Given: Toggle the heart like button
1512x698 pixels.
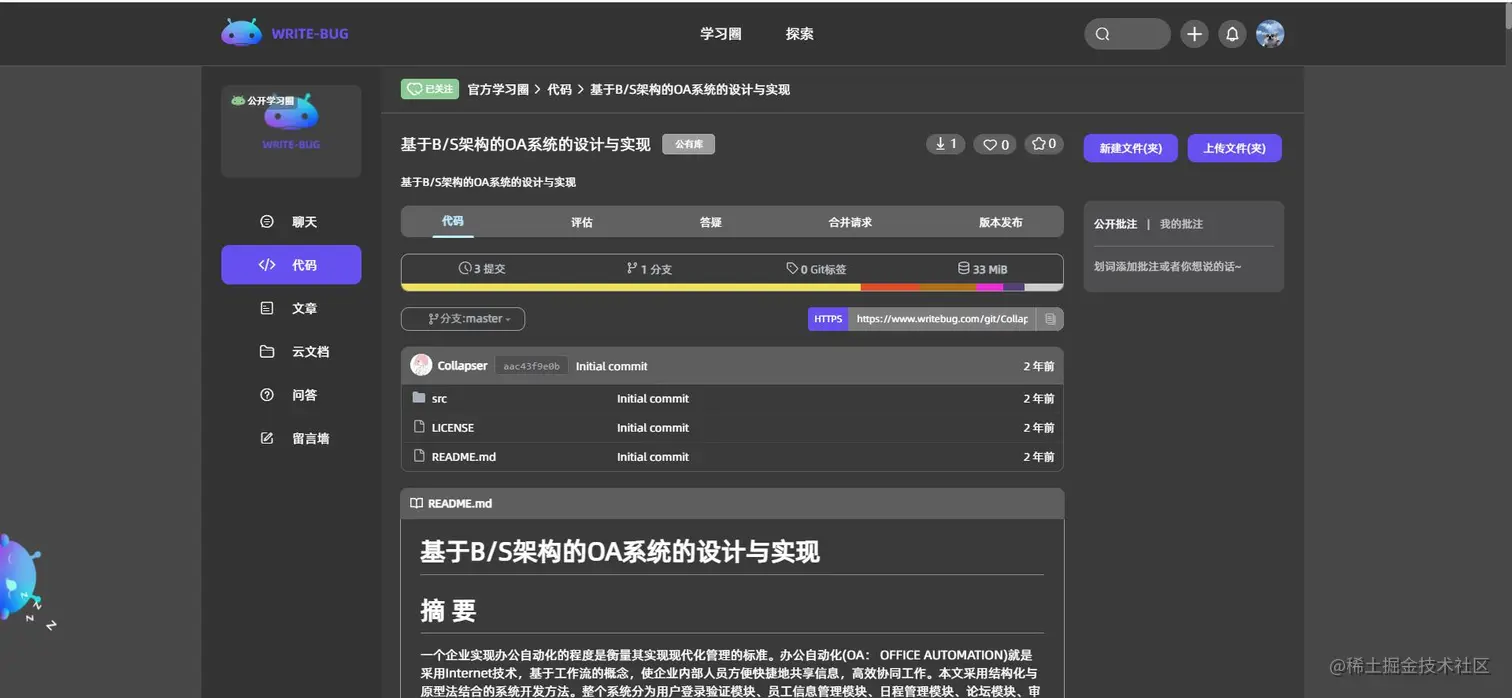Looking at the screenshot, I should tap(995, 144).
